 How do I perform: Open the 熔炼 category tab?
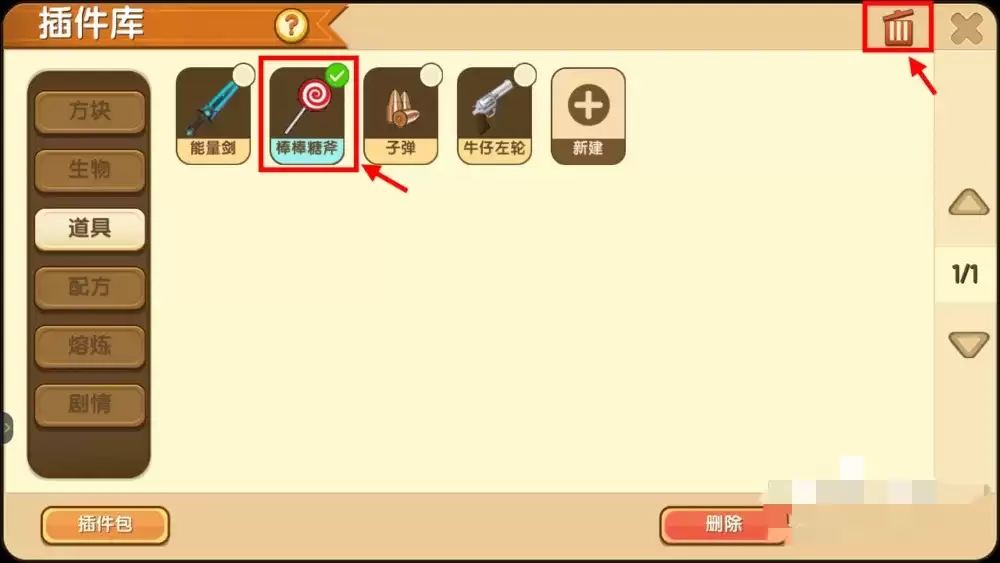[x=90, y=346]
